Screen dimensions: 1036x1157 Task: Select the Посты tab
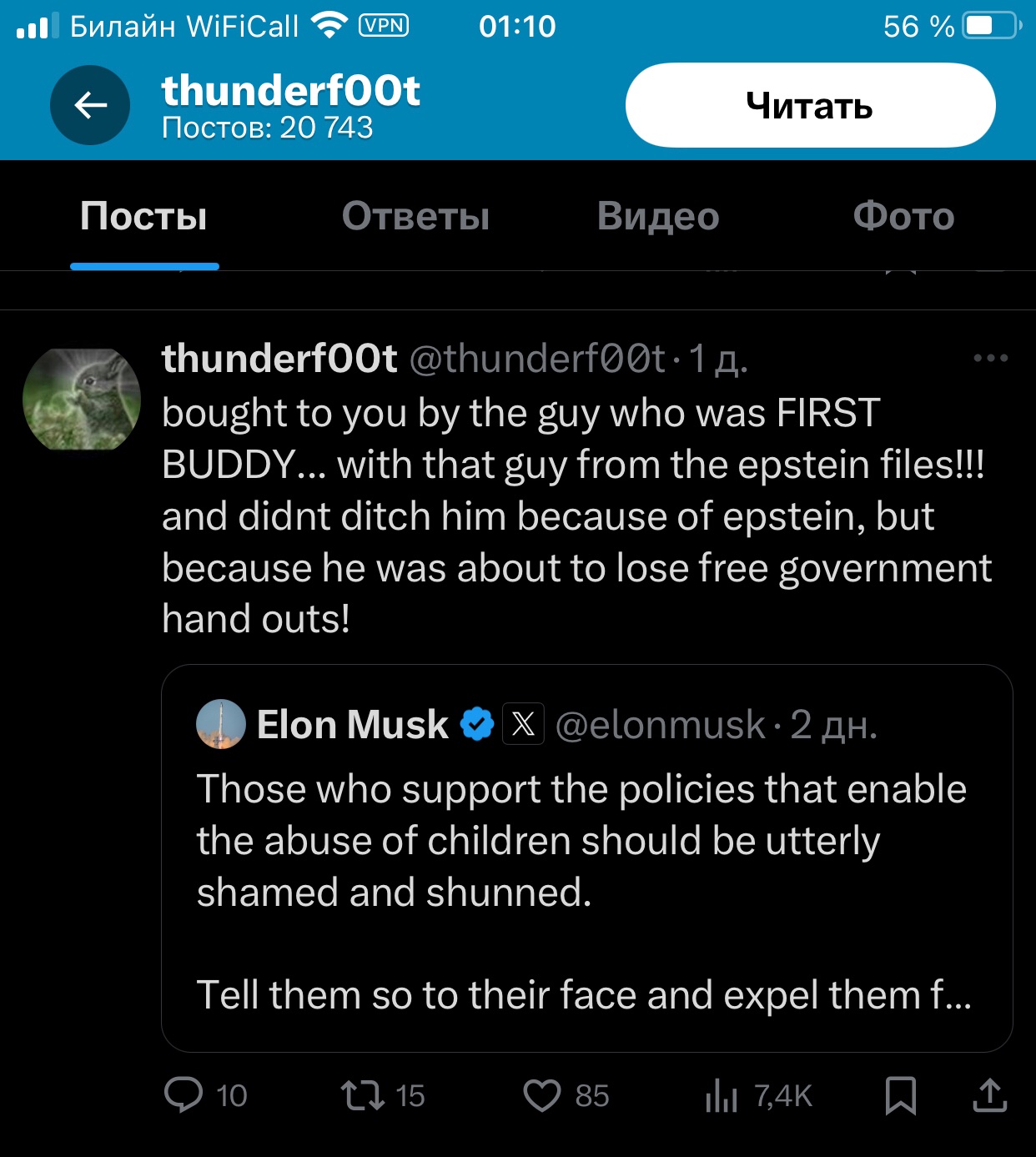(x=143, y=216)
